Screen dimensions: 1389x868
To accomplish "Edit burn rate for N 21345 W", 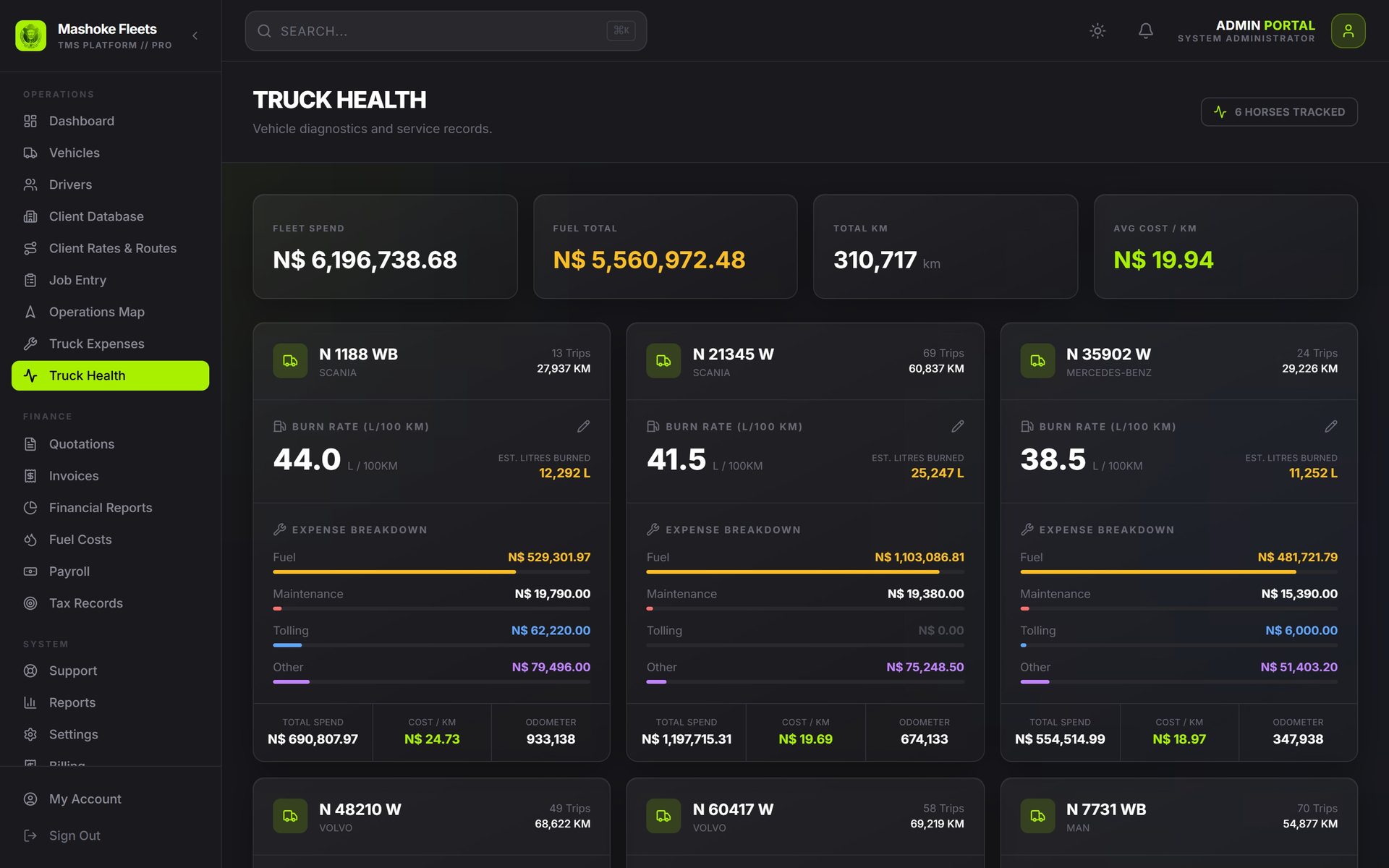I will [957, 427].
